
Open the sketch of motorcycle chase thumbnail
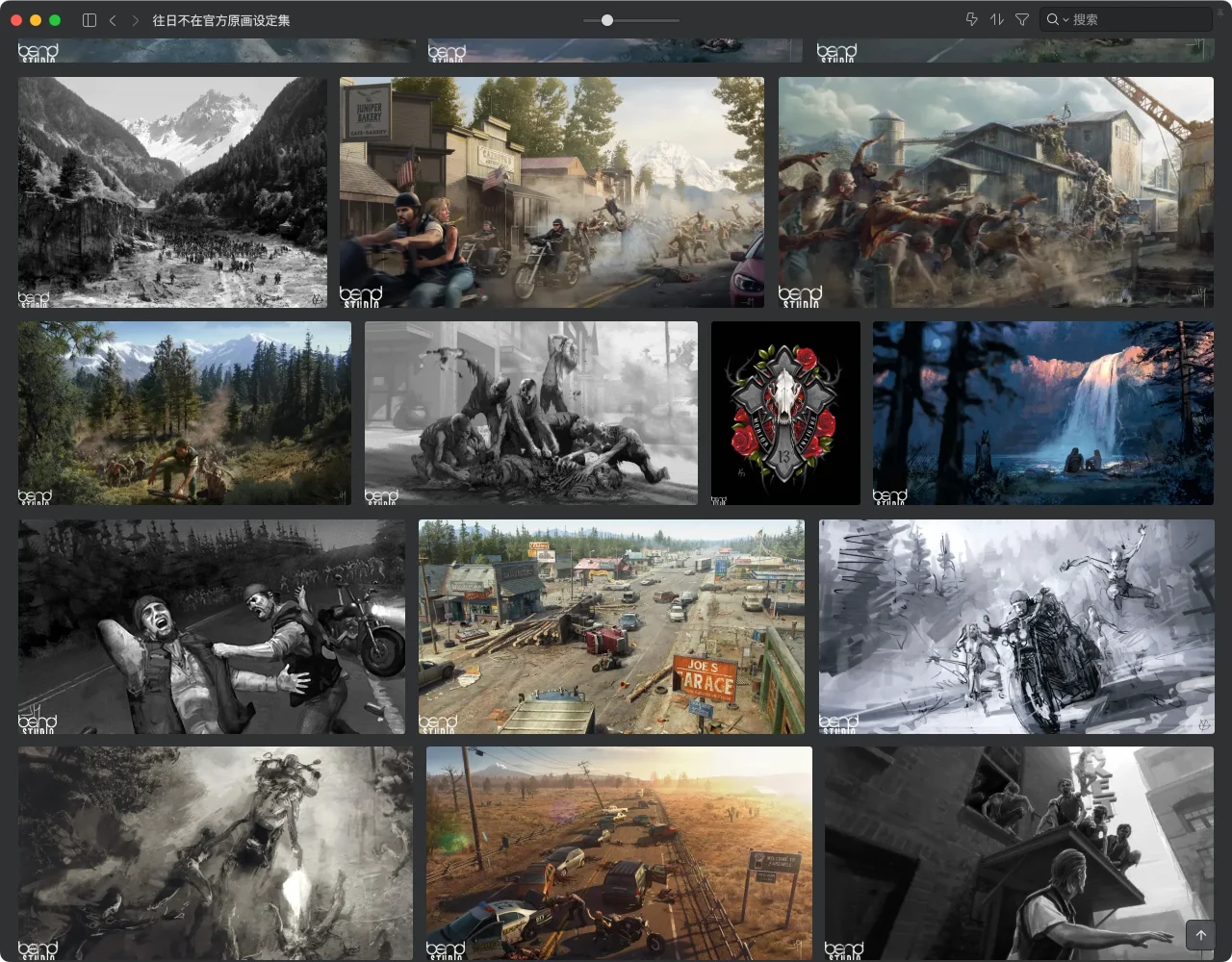coord(1016,627)
